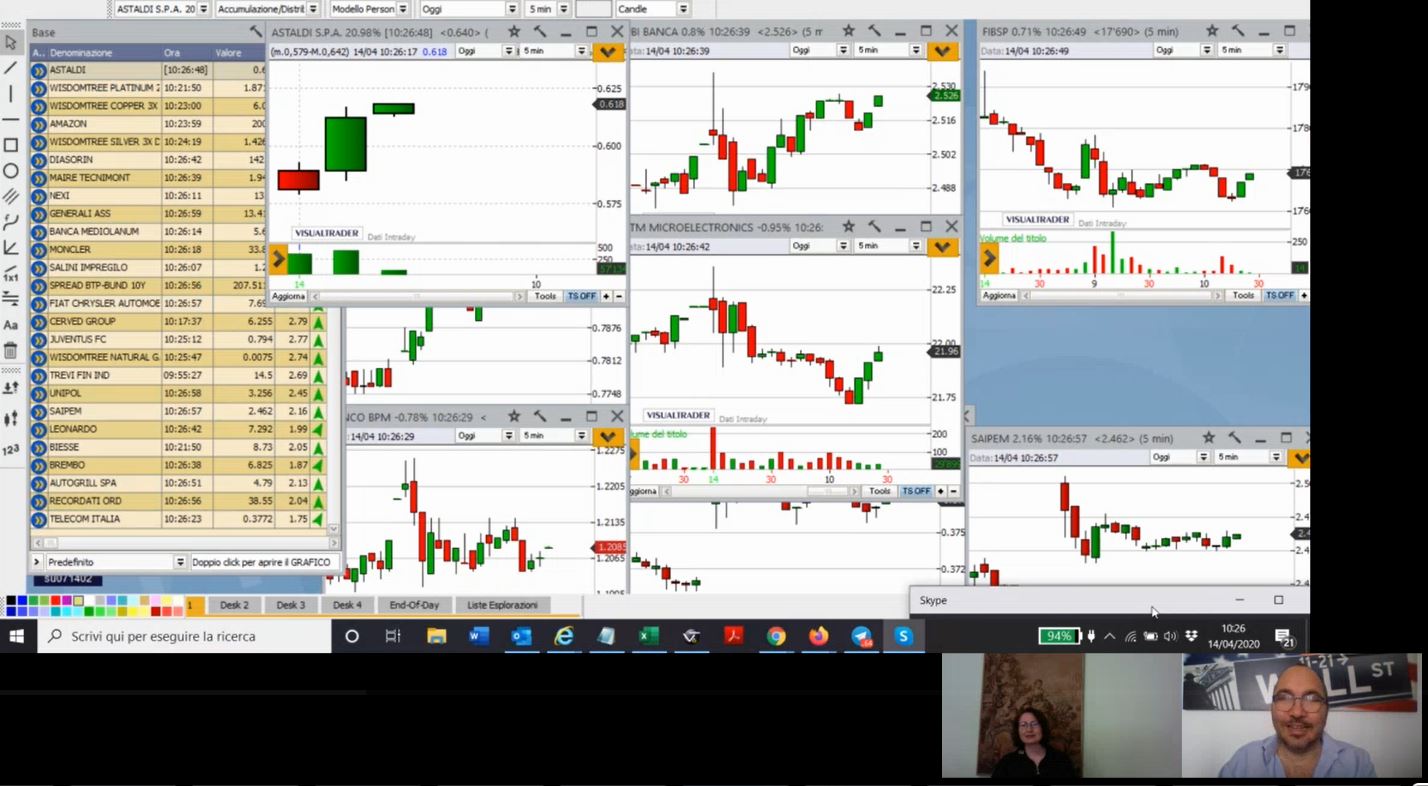
Task: Open Firefox from the Windows taskbar
Action: click(x=819, y=636)
